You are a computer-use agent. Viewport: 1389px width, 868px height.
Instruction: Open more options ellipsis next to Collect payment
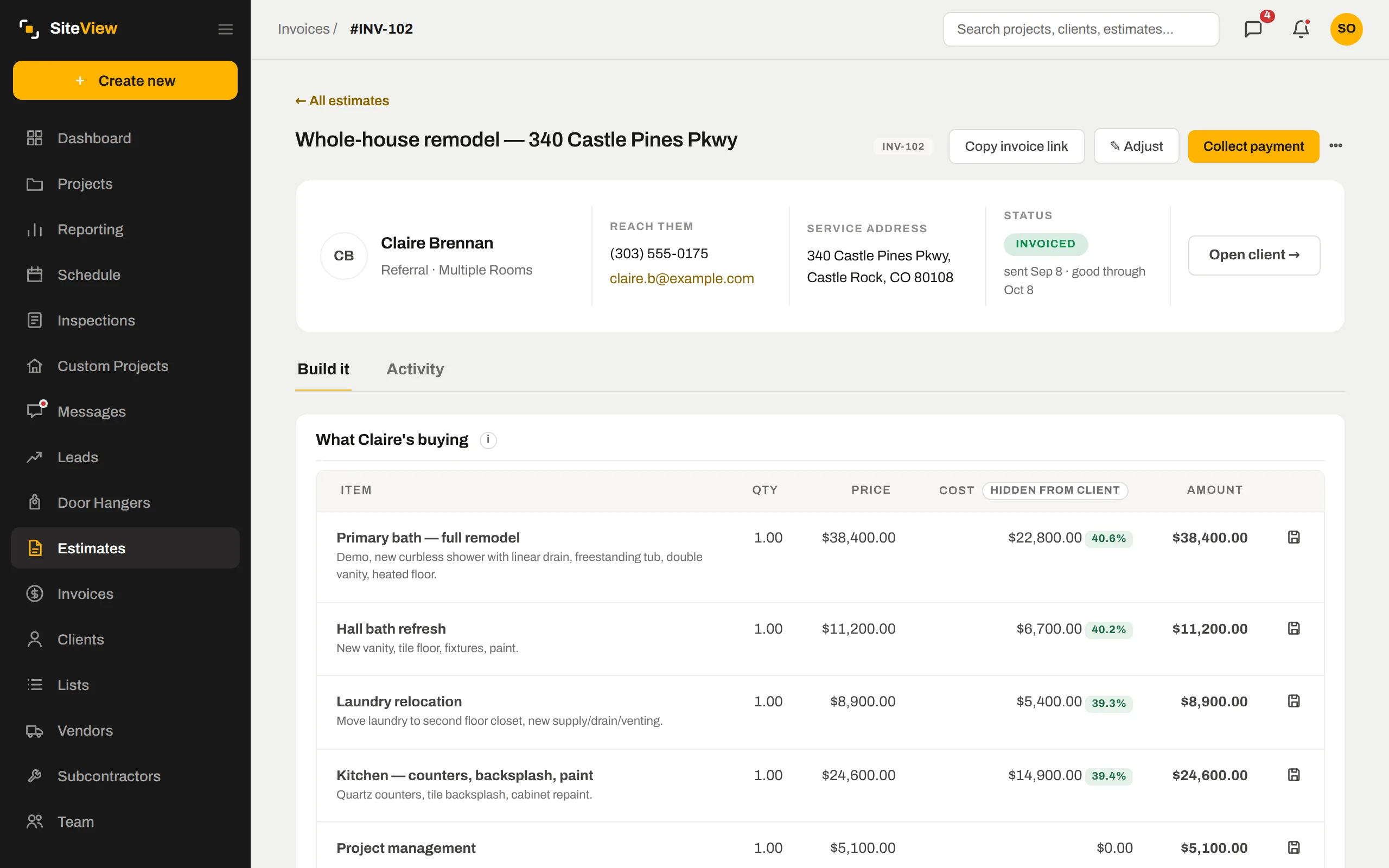[1336, 146]
